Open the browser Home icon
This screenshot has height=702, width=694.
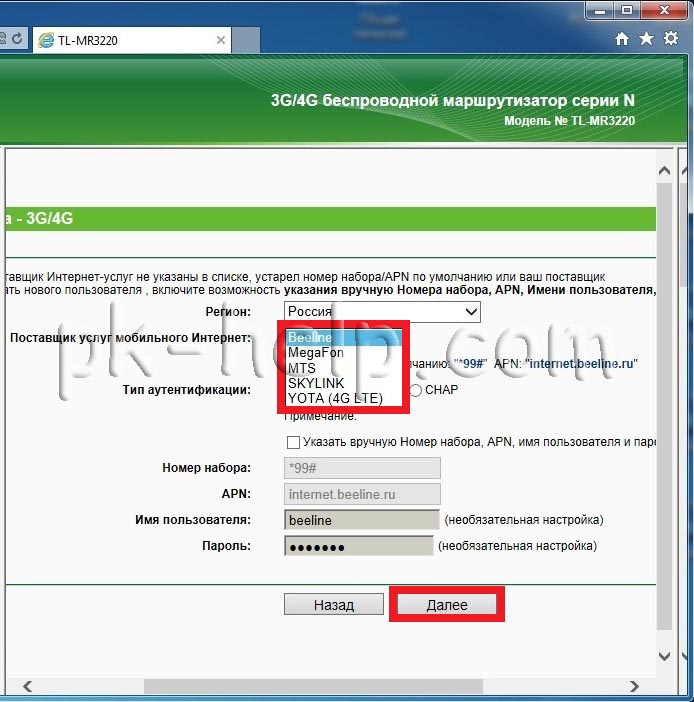(621, 39)
